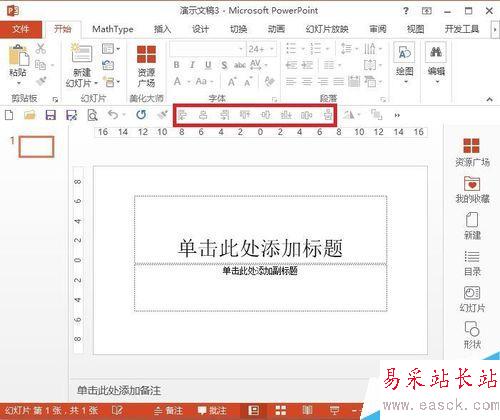Screen dimensions: 500x420
Task: Click the Distribute Vertically icon
Action: (328, 115)
